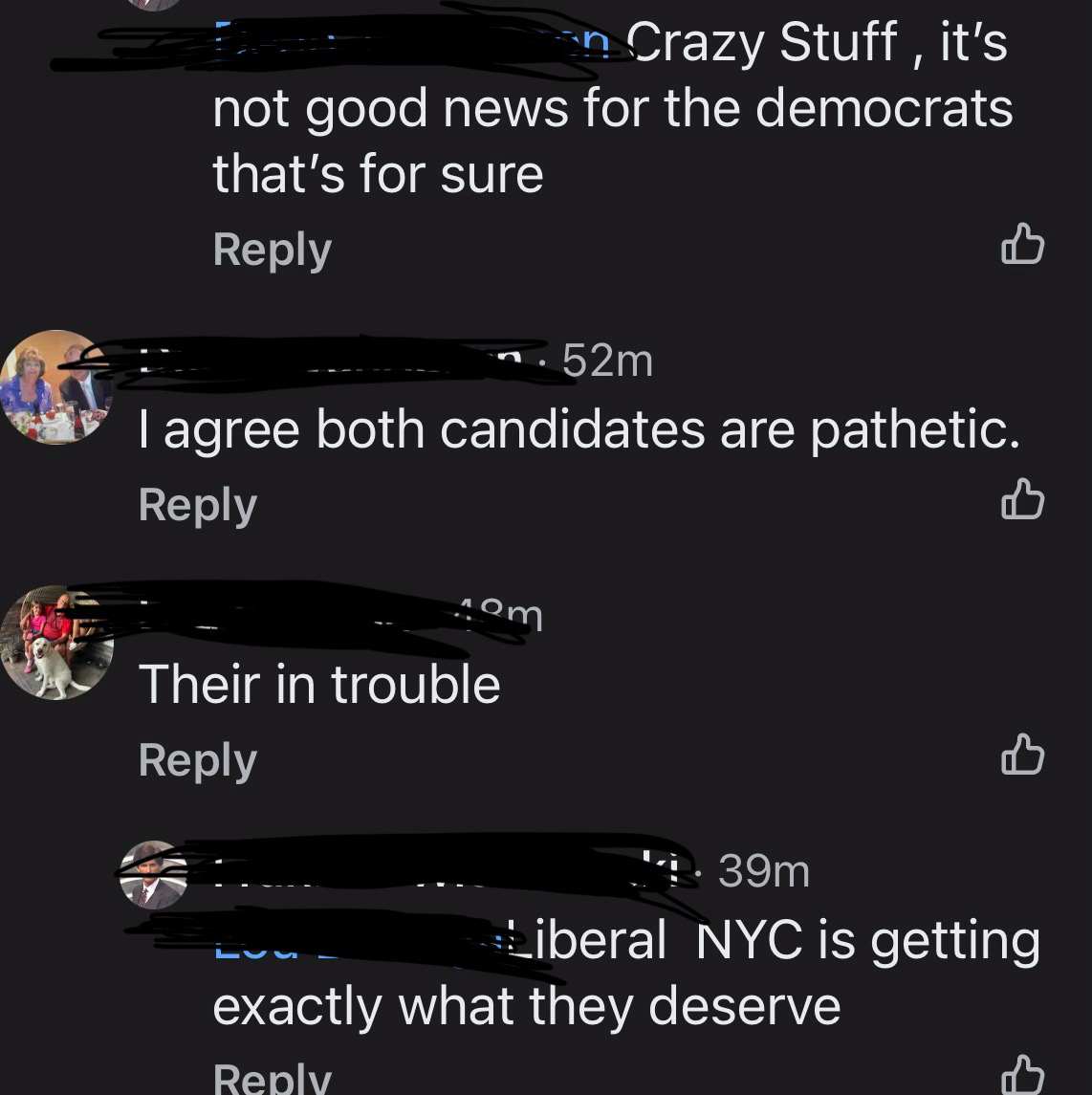The image size is (1092, 1095).
Task: Open profile photo of couple at dinner table
Action: click(x=55, y=386)
